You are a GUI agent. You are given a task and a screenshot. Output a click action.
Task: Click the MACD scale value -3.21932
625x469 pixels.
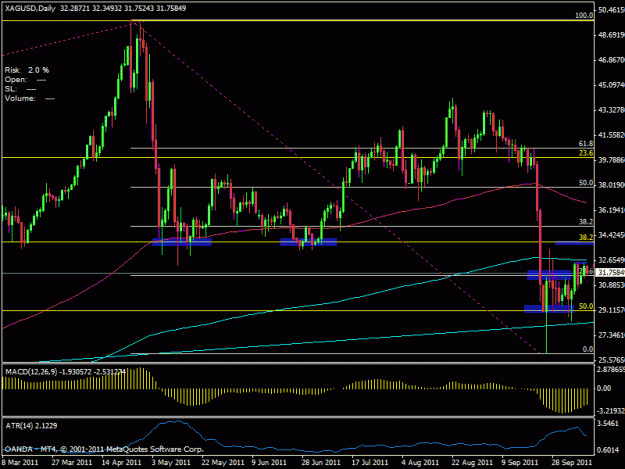coord(611,411)
